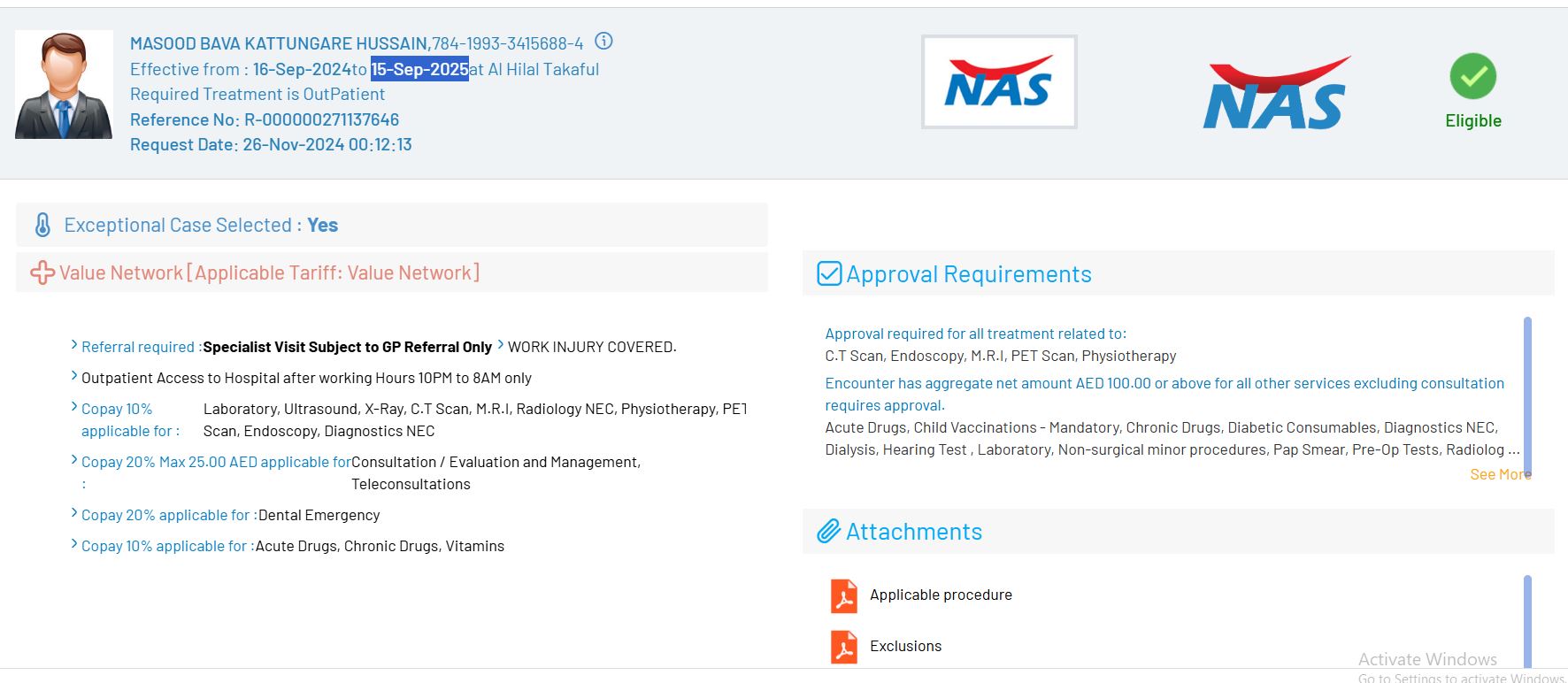Click Encounter has aggregate net amount text
Screen dimensions: 1568x683
point(1164,394)
